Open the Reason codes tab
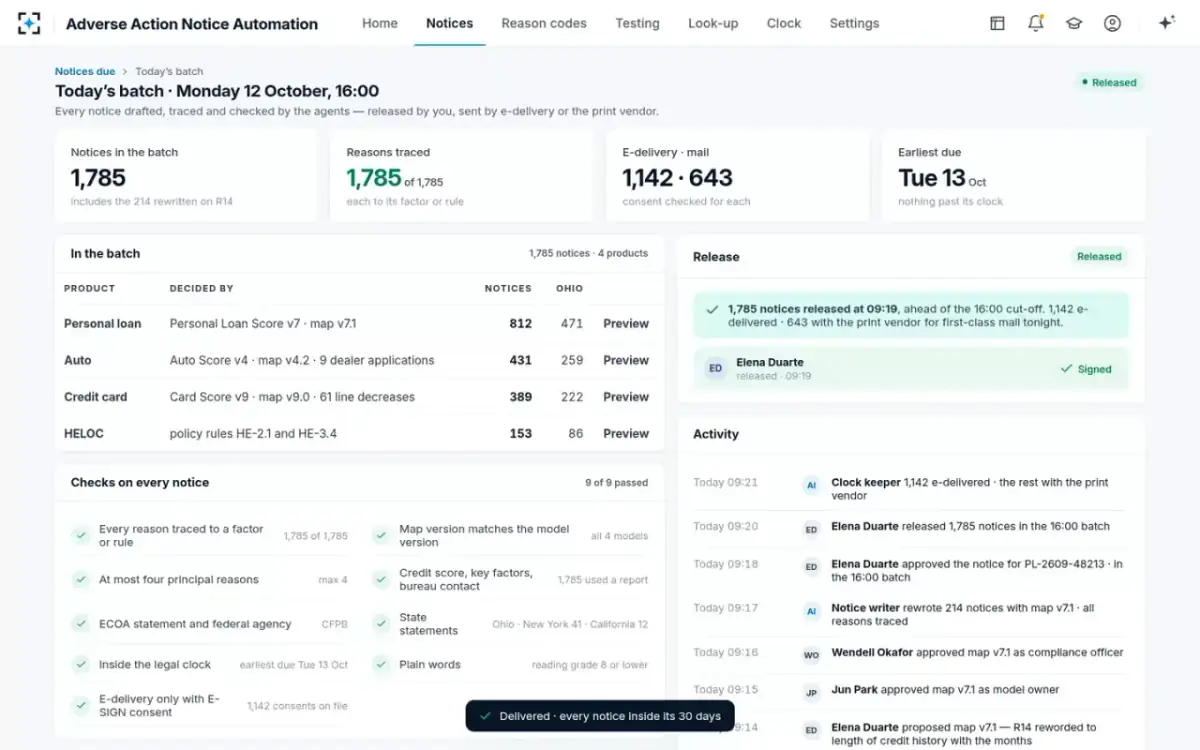 click(x=544, y=23)
